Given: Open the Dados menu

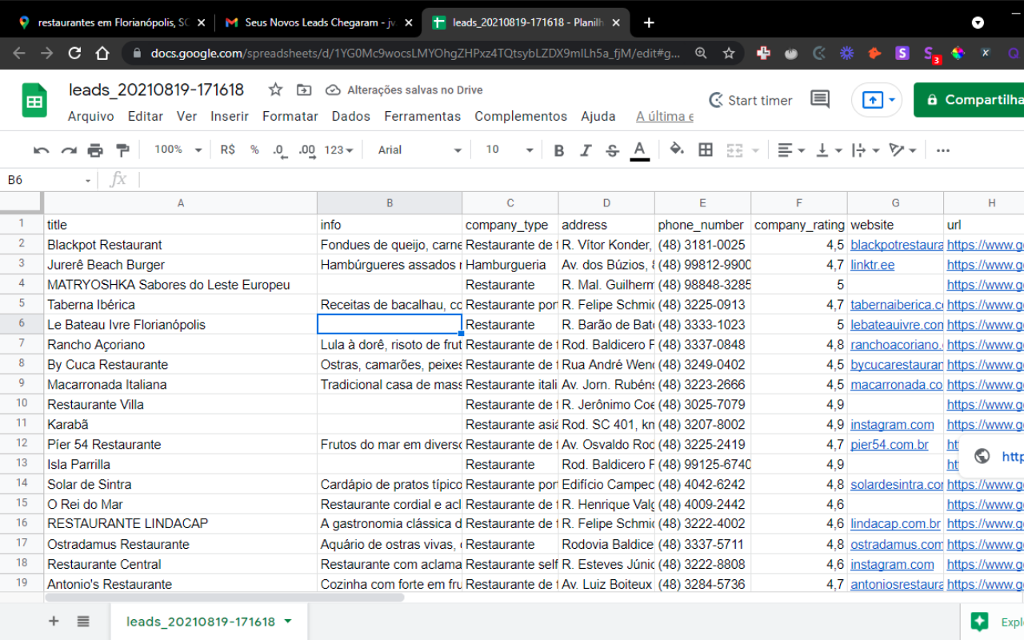Looking at the screenshot, I should point(351,116).
